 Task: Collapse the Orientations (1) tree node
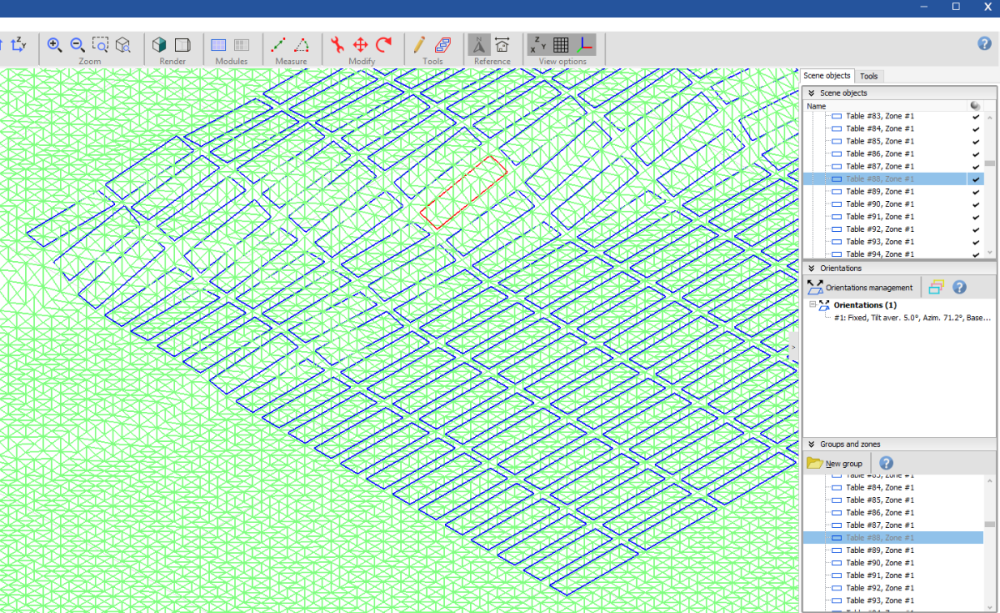coord(813,305)
